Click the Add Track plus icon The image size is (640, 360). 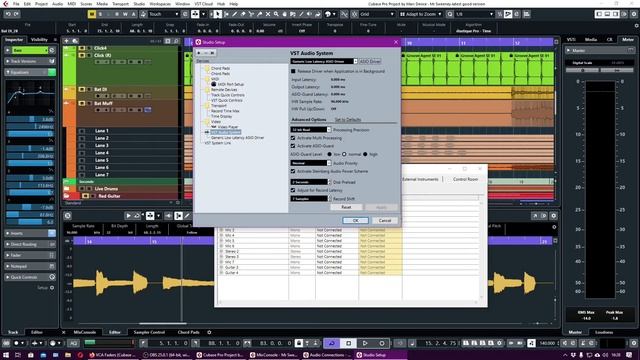click(x=66, y=41)
